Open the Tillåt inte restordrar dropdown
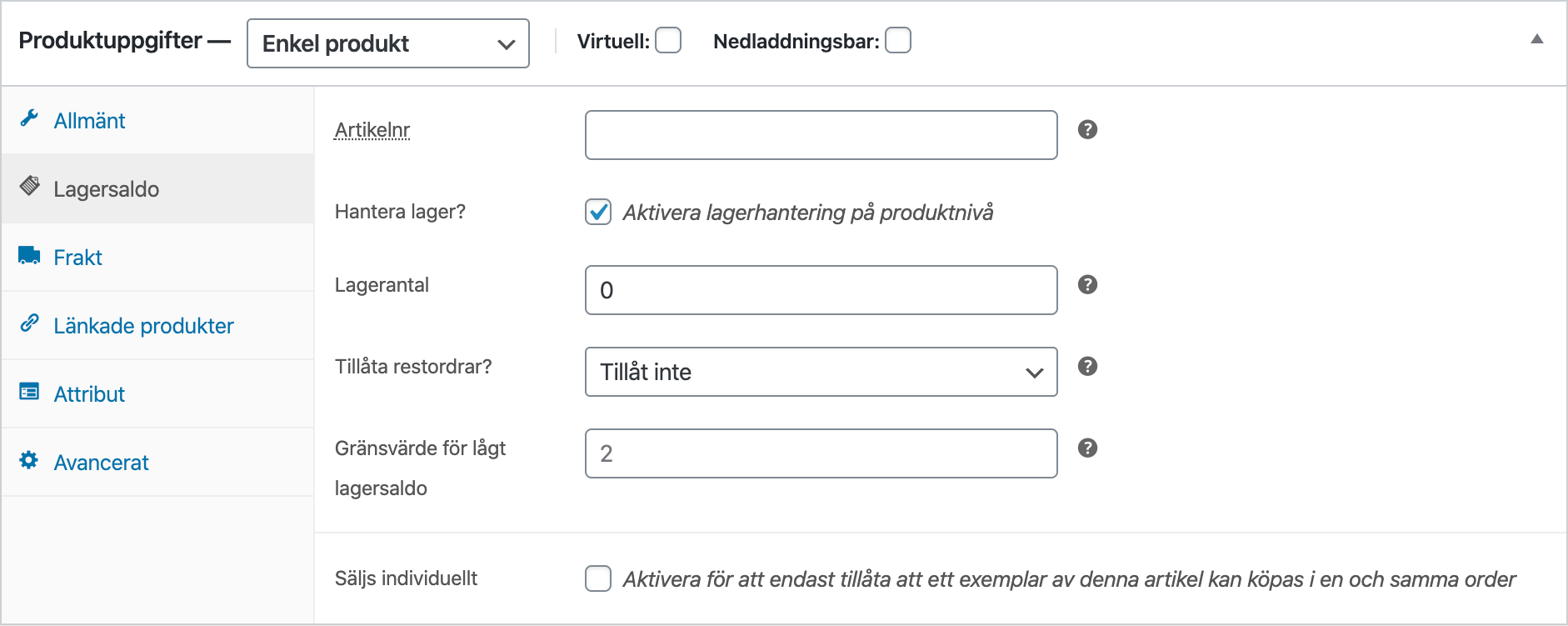 pos(821,372)
